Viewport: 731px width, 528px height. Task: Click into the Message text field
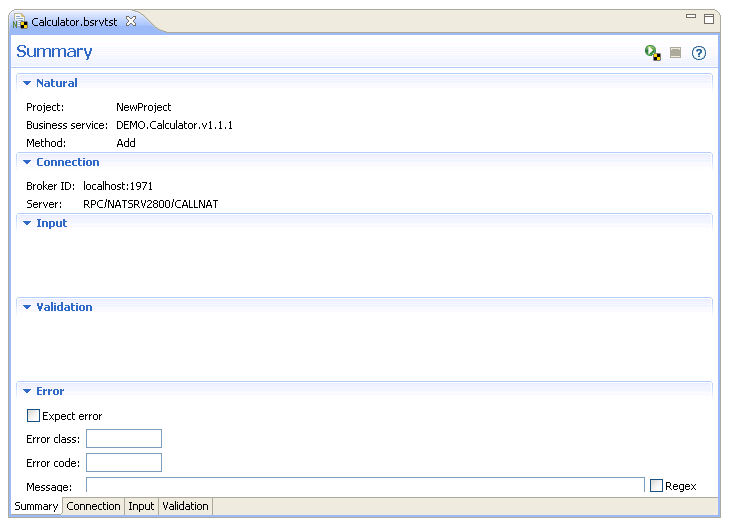[366, 485]
